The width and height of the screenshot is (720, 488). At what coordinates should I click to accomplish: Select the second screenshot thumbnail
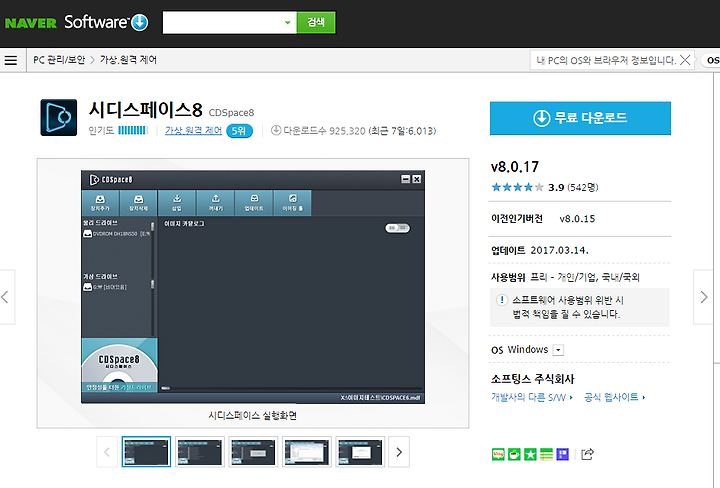click(x=200, y=452)
